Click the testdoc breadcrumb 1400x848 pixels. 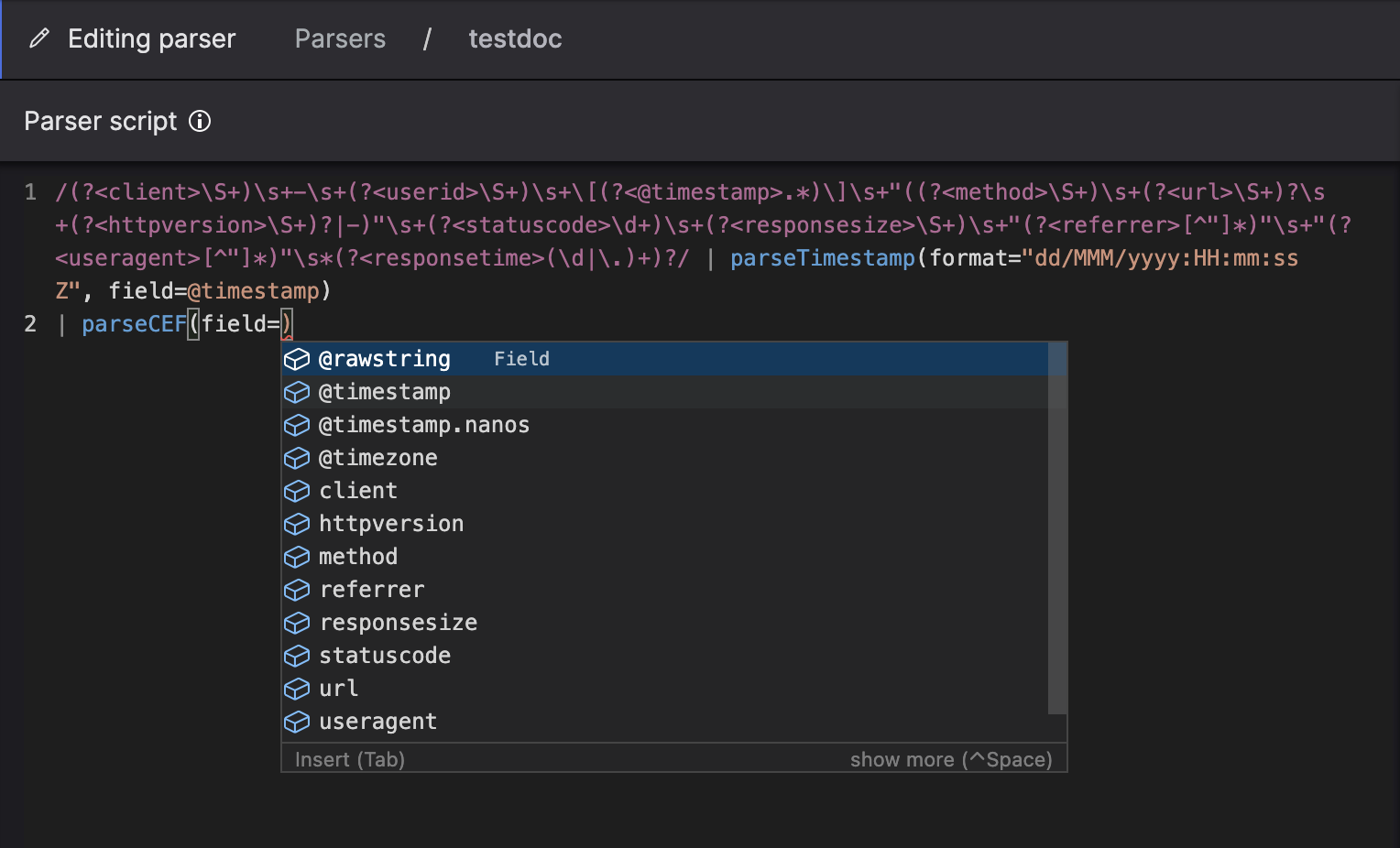[x=515, y=38]
